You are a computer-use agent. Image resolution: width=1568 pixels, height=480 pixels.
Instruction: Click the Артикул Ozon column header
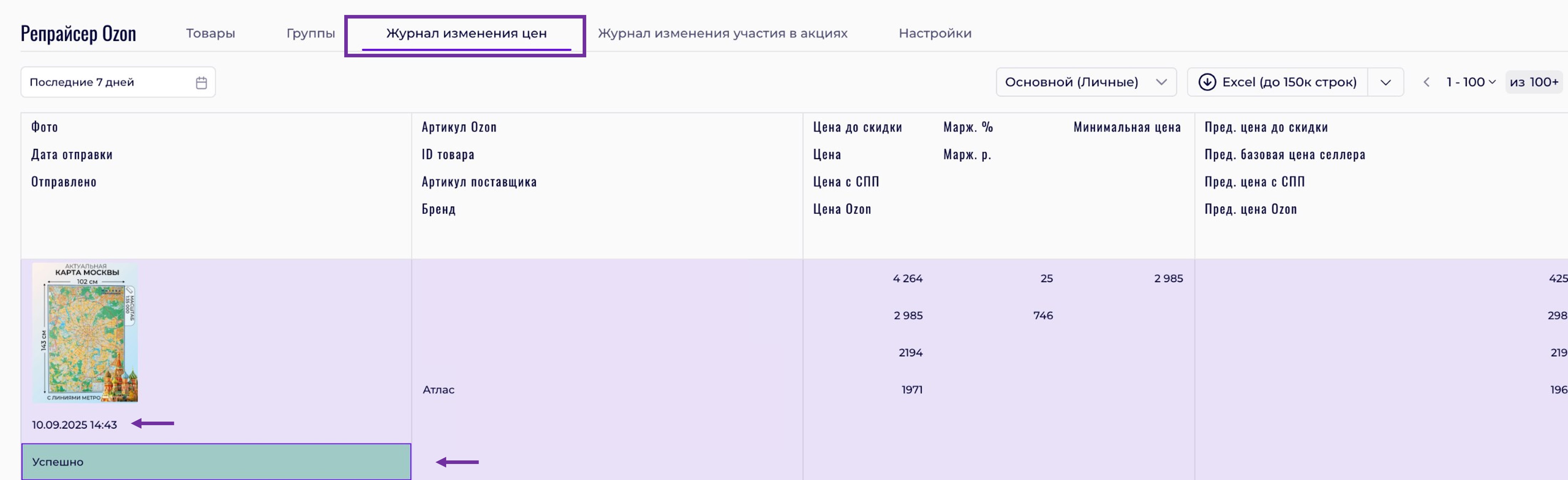[x=459, y=127]
